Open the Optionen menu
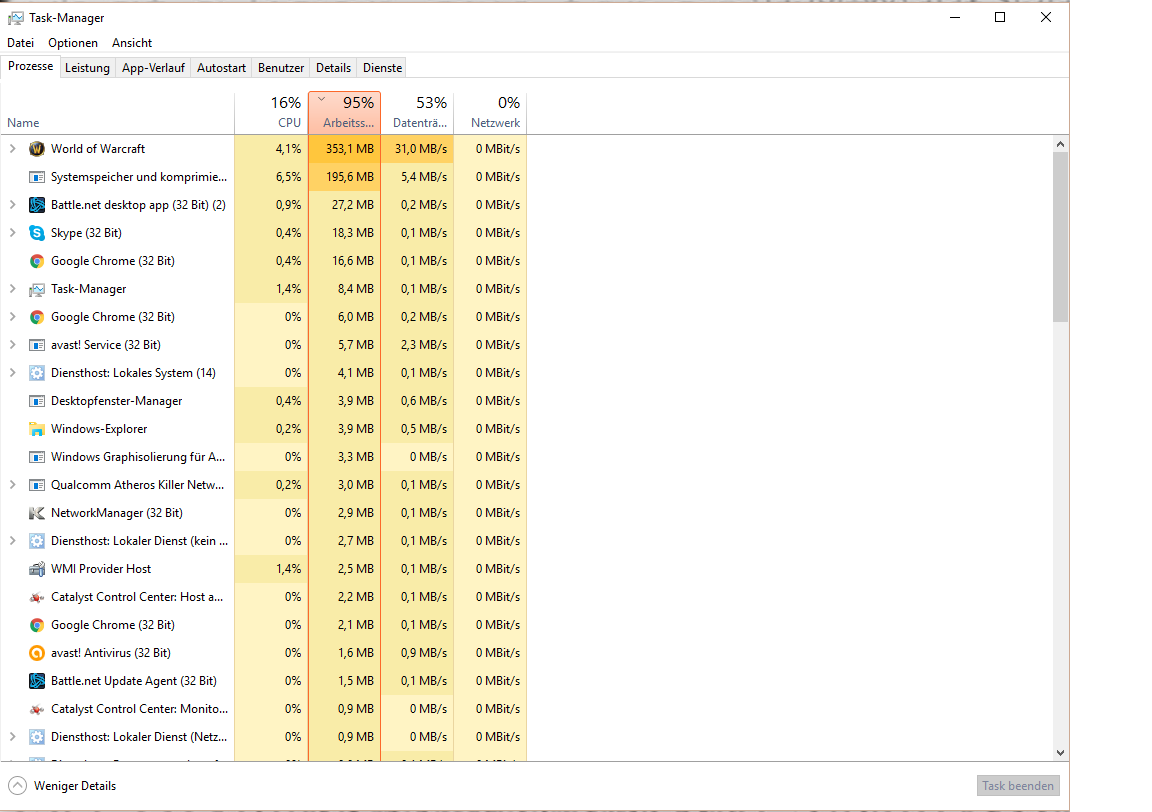 pos(73,43)
